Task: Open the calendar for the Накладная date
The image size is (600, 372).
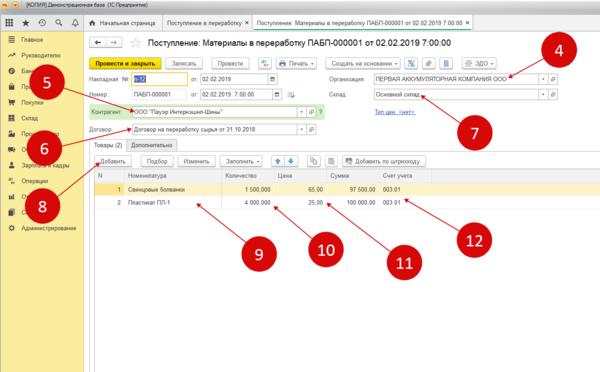Action: (272, 79)
